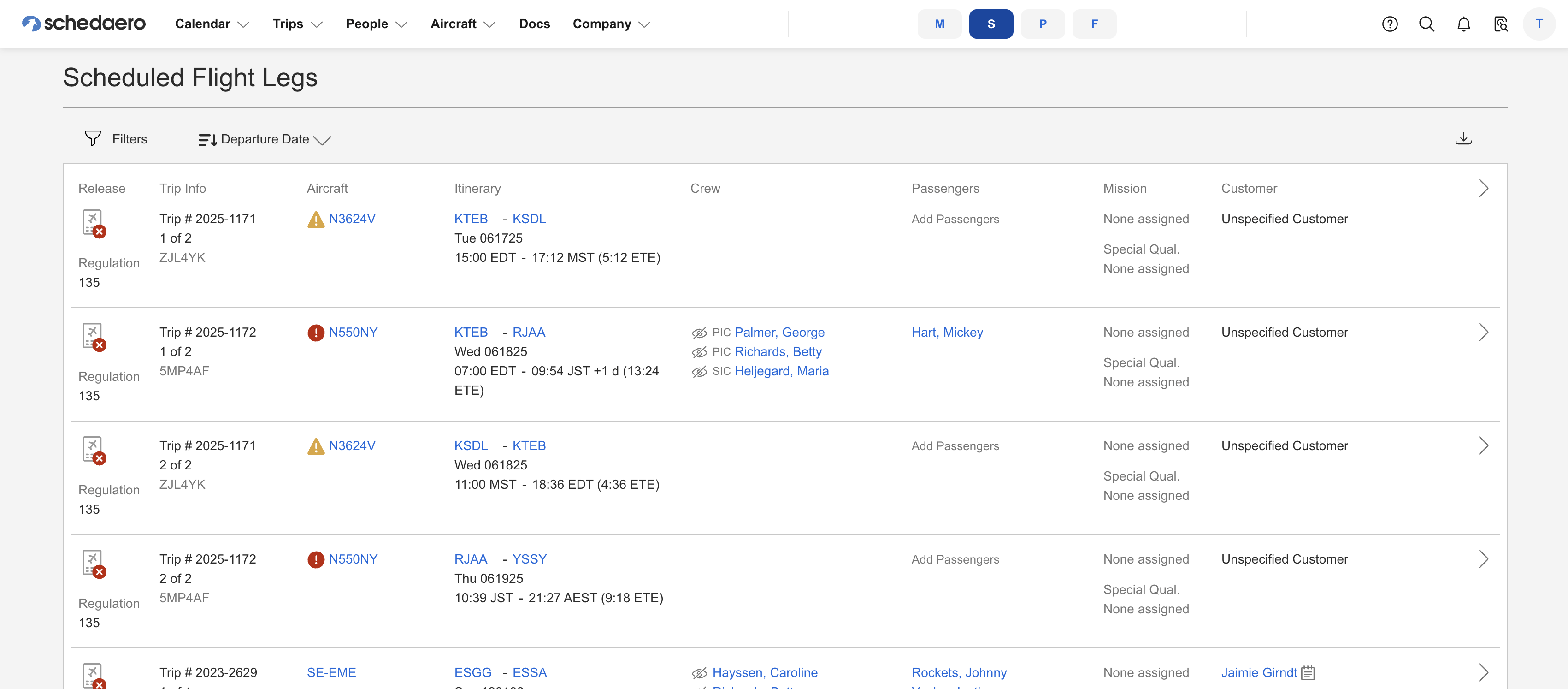Image resolution: width=1568 pixels, height=689 pixels.
Task: Open the user avatar T menu
Action: (x=1539, y=24)
